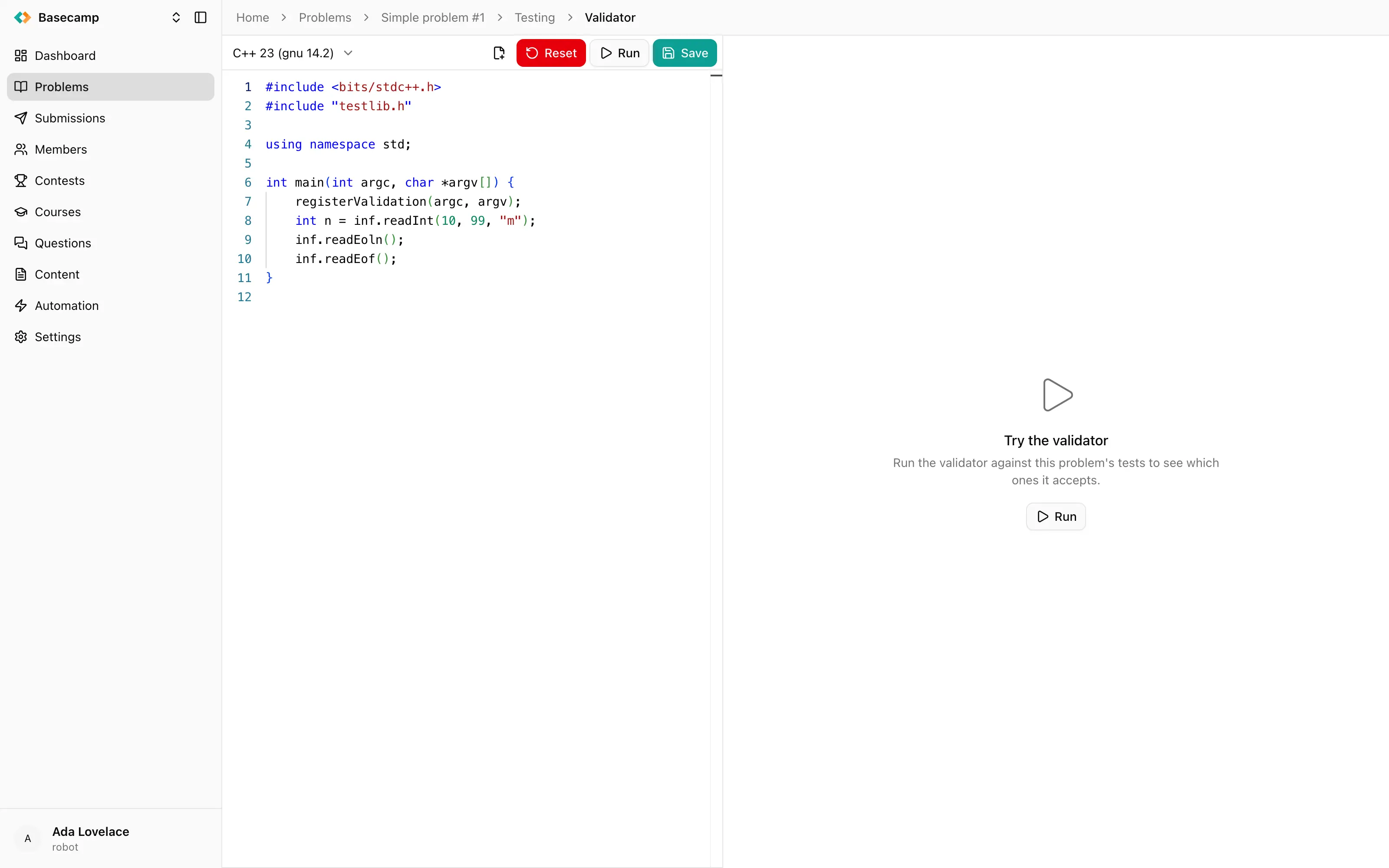Screen dimensions: 1389x868
Task: Toggle the sidebar panel icon
Action: tap(200, 17)
